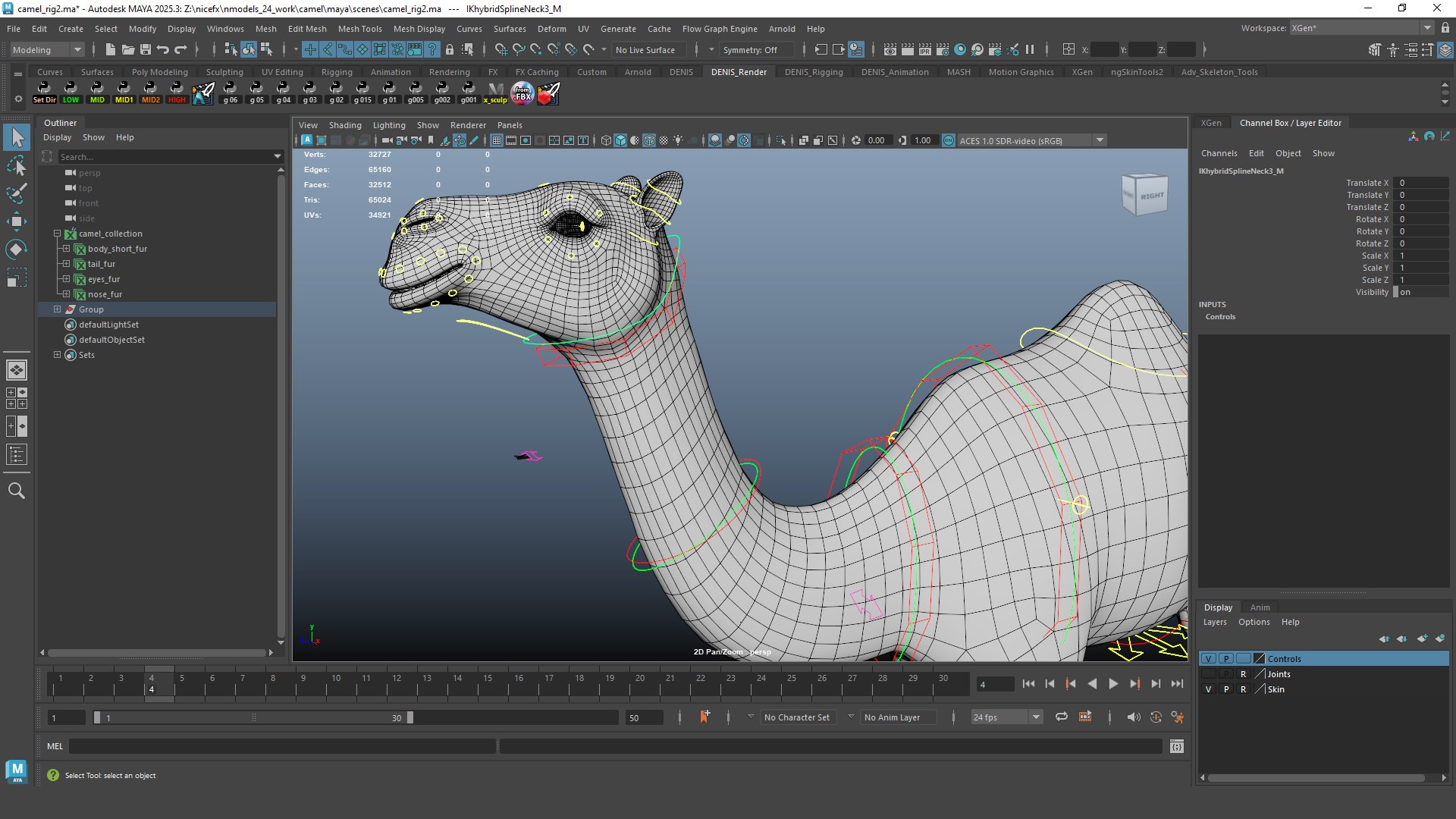Open ACES 1.0 SDR-video view transform dropdown
The height and width of the screenshot is (819, 1456).
pos(1031,140)
